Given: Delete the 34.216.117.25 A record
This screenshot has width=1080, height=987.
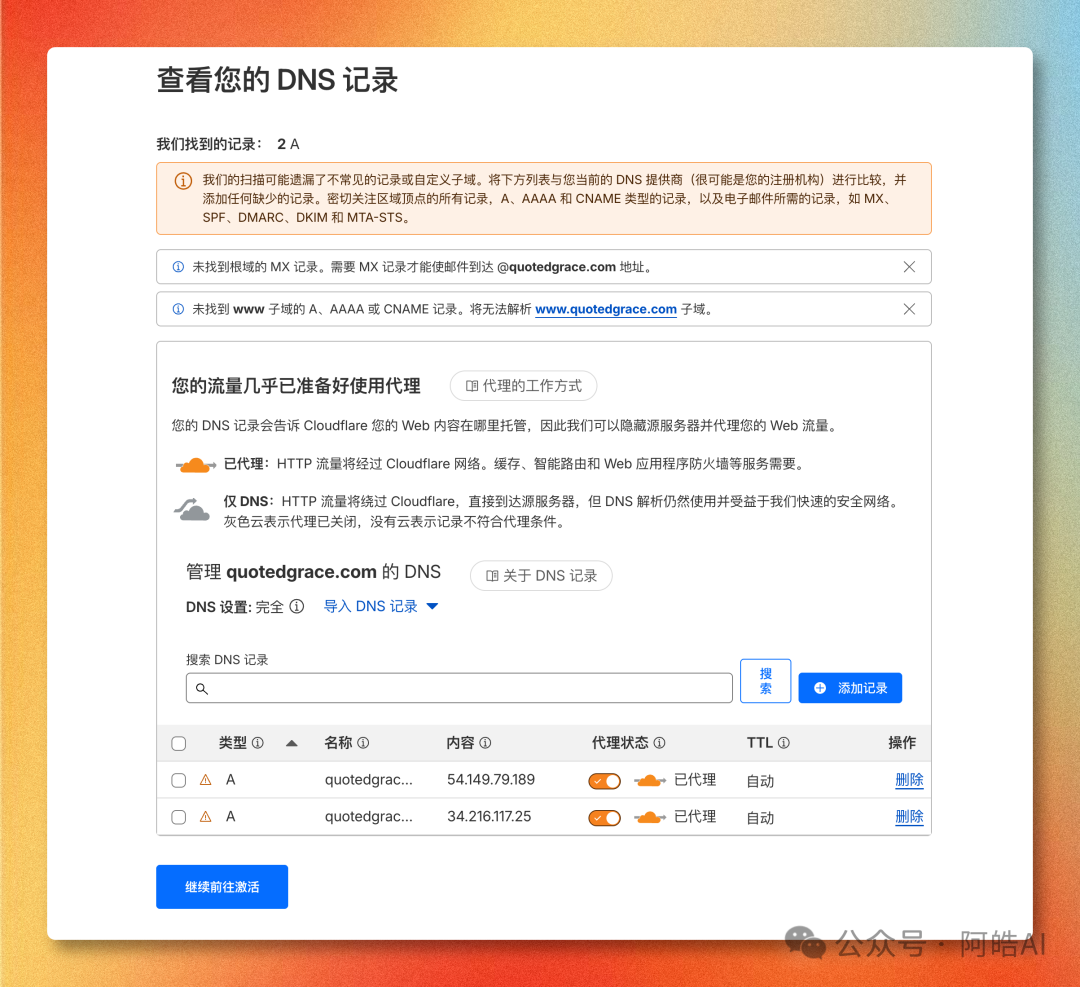Looking at the screenshot, I should (x=909, y=816).
